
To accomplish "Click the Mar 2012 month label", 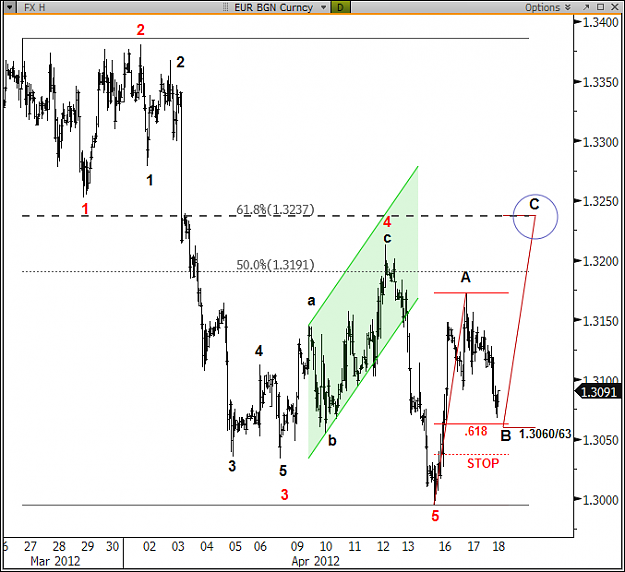I will (x=55, y=561).
